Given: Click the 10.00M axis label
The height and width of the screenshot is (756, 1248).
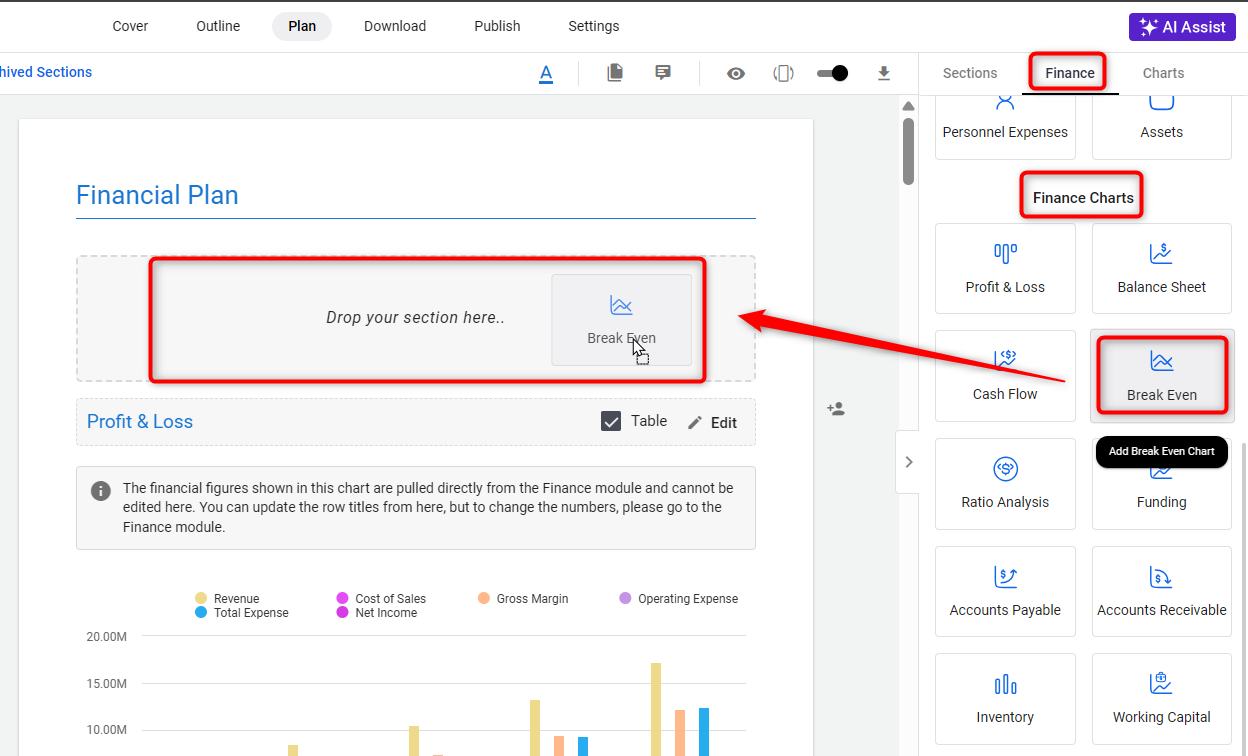Looking at the screenshot, I should click(x=106, y=730).
